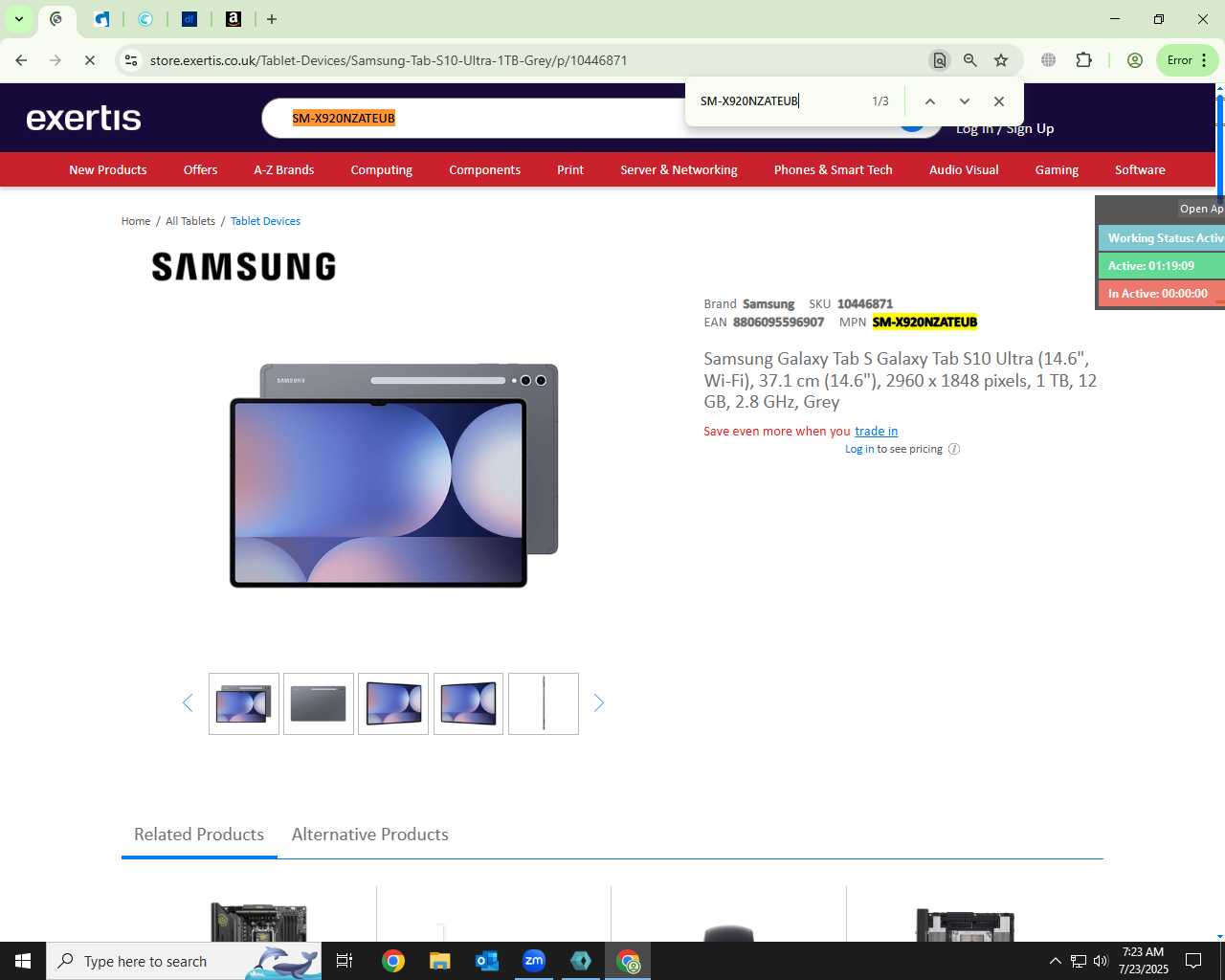Open Log In / Sign Up

[x=1005, y=128]
